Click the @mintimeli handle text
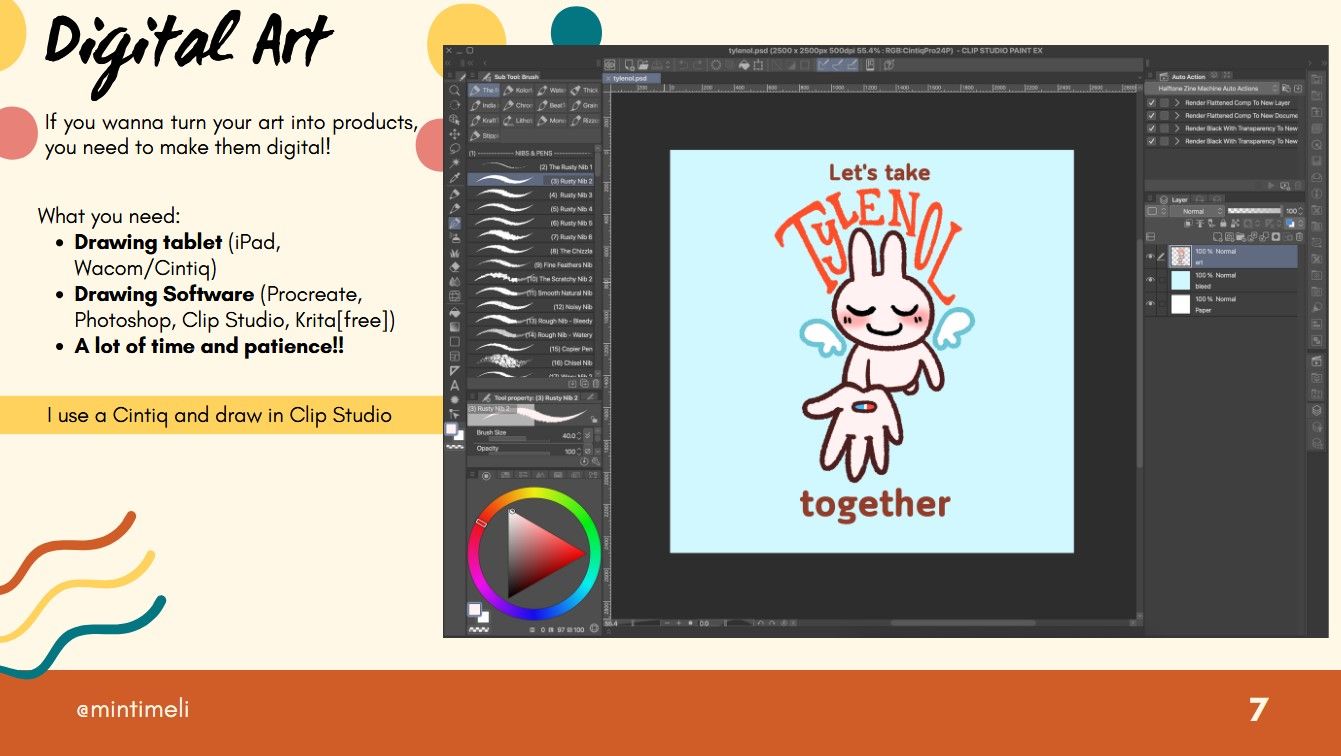This screenshot has height=756, width=1341. point(133,710)
